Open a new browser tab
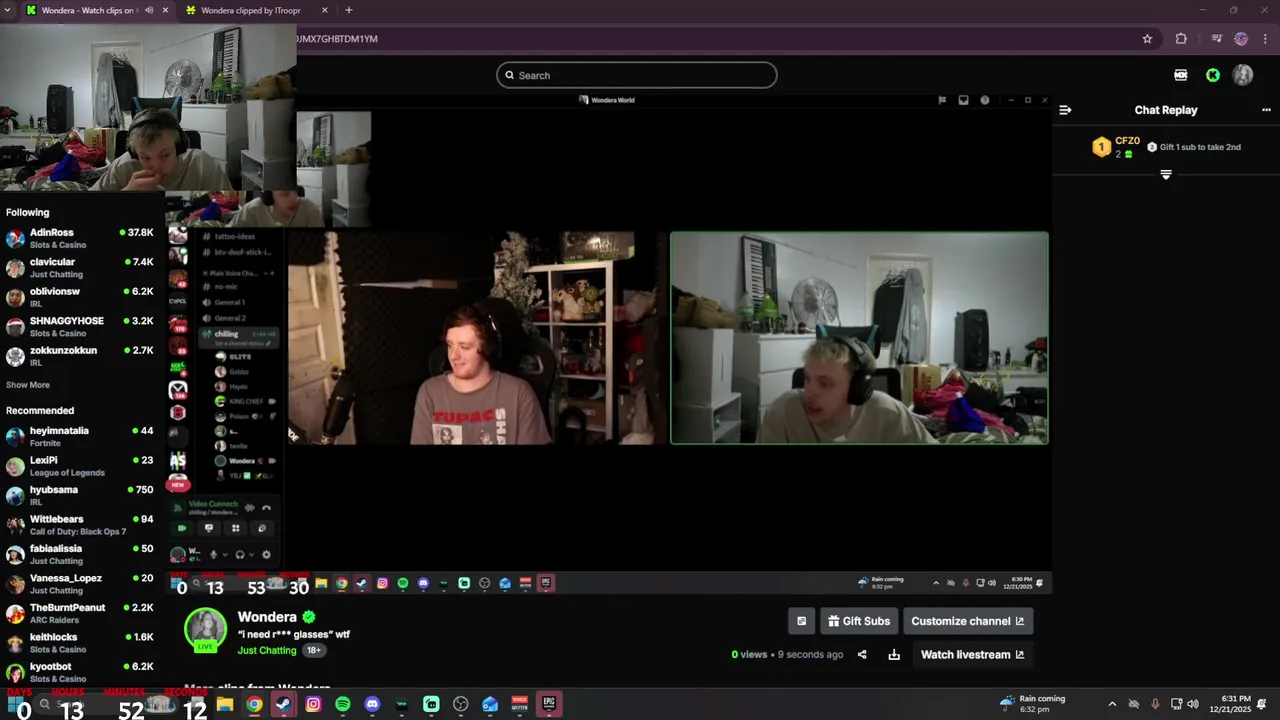 coord(348,10)
